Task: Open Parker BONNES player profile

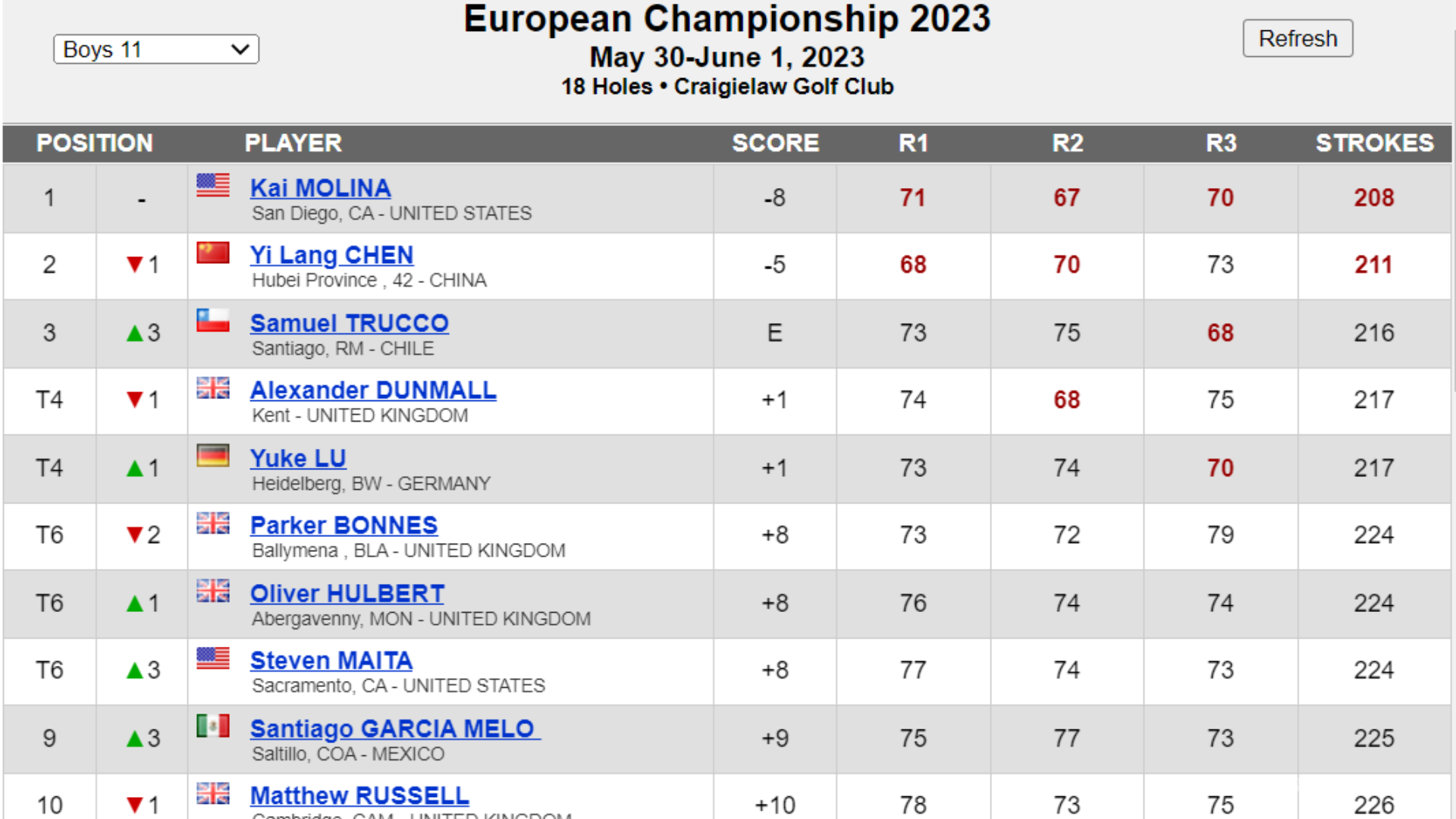Action: [344, 525]
